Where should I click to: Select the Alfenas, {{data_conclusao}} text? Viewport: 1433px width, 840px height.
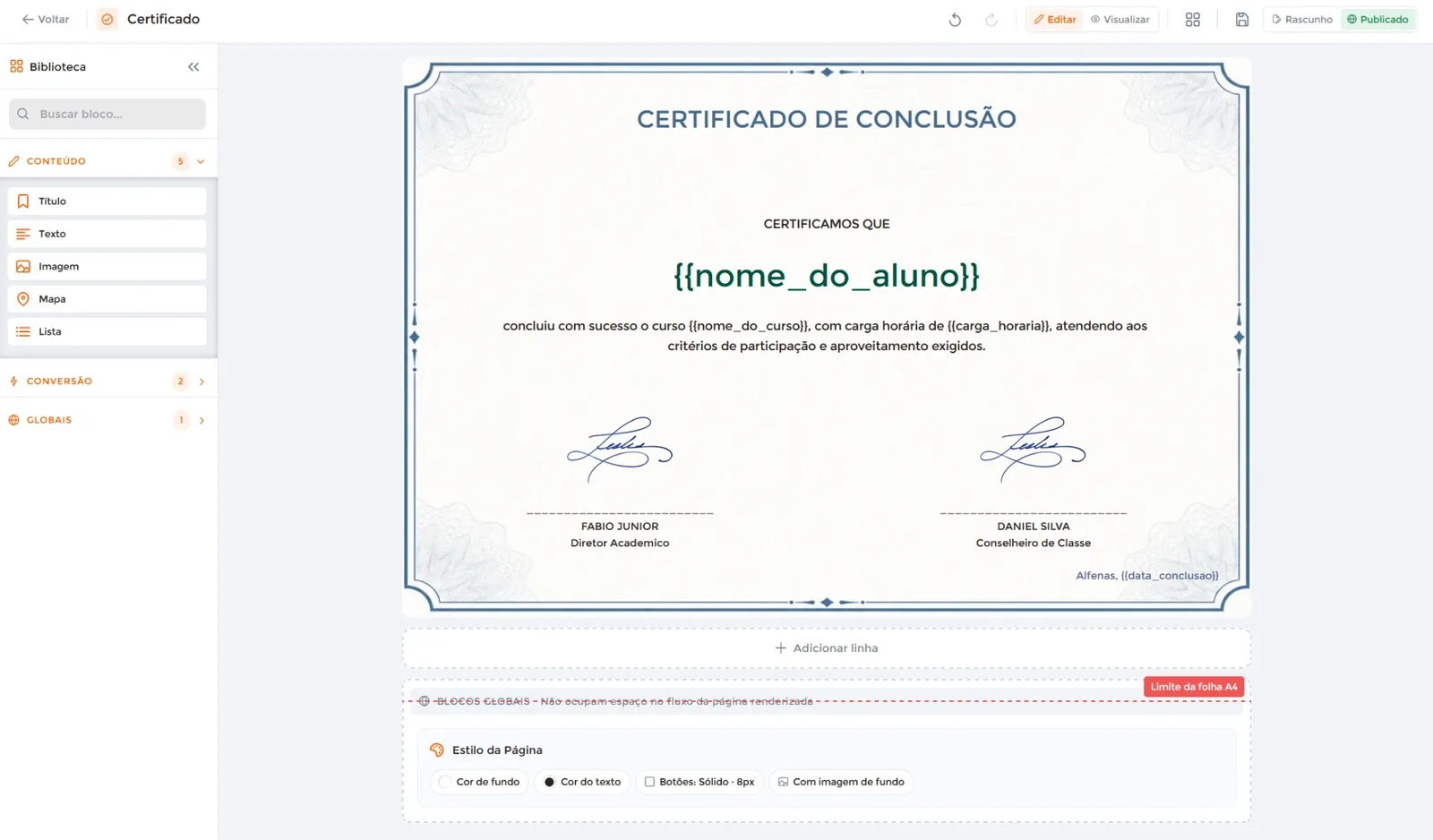click(x=1147, y=576)
